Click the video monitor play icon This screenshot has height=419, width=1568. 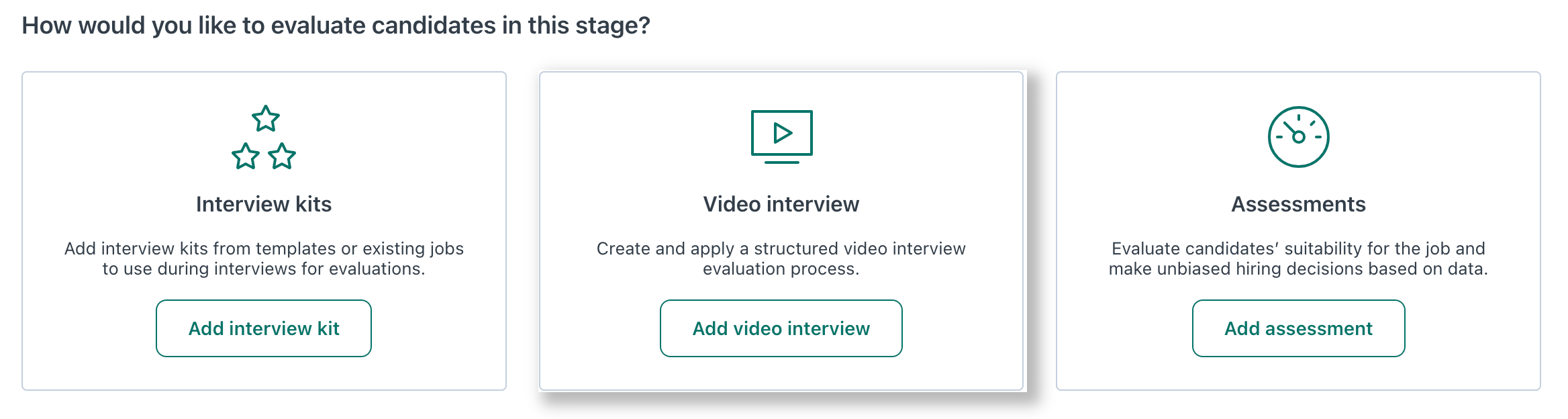coord(781,137)
